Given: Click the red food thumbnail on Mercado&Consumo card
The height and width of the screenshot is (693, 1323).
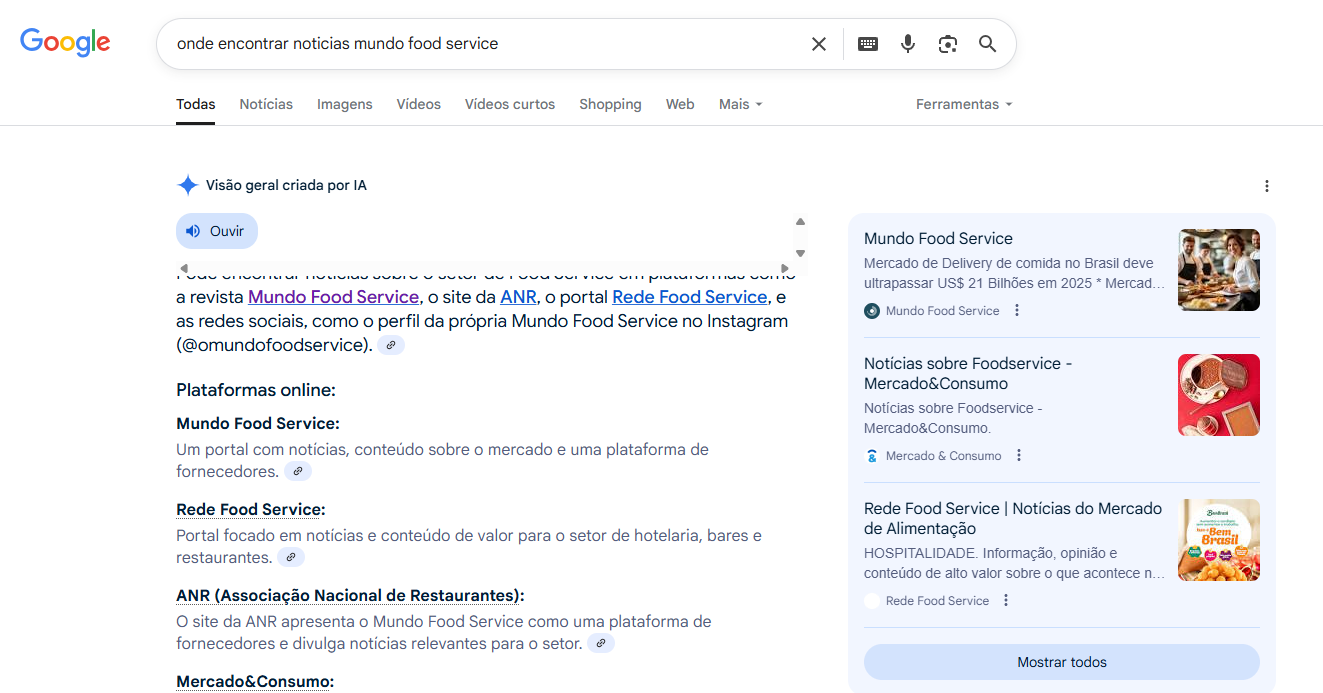Looking at the screenshot, I should 1219,395.
